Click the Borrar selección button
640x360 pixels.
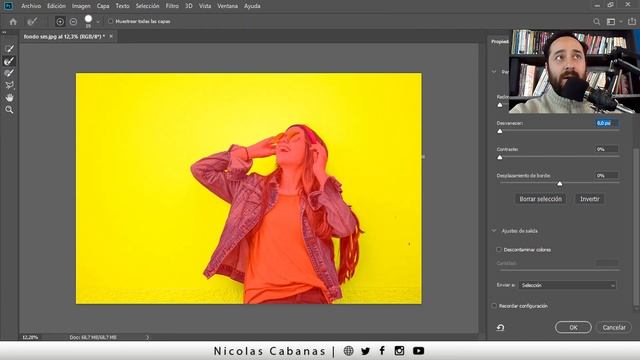tap(540, 199)
